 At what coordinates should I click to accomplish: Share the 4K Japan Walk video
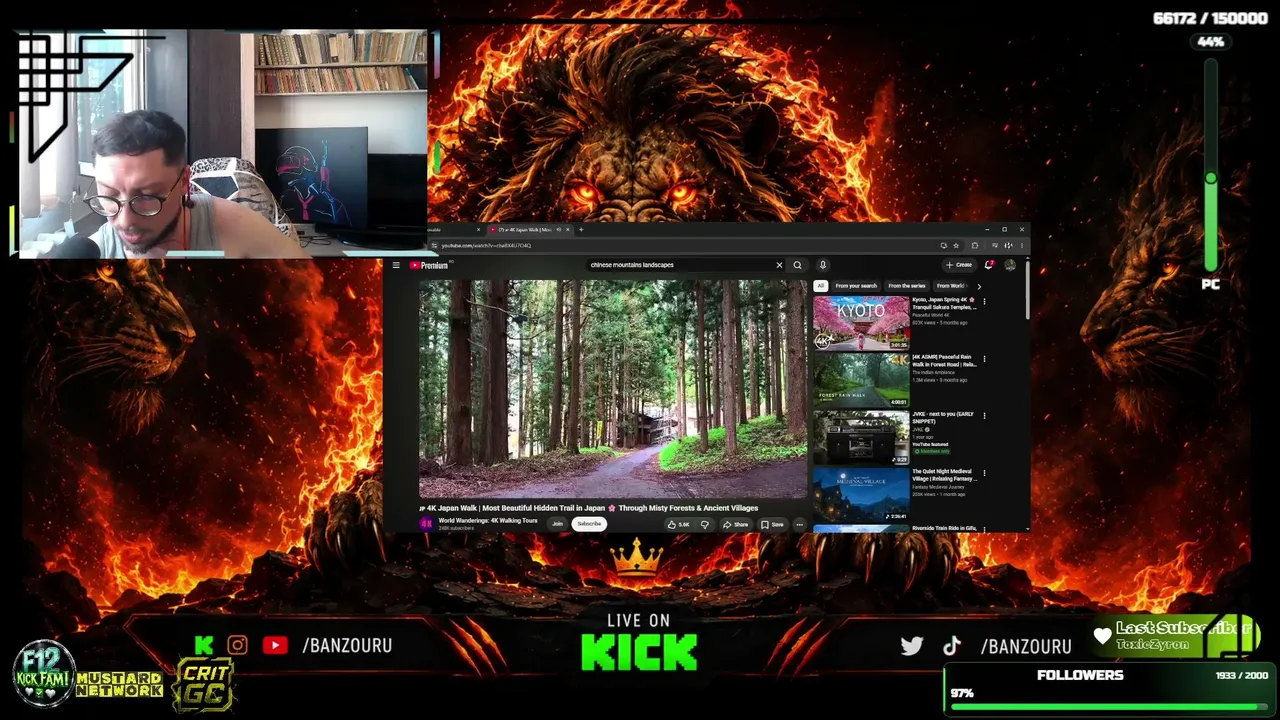point(735,524)
